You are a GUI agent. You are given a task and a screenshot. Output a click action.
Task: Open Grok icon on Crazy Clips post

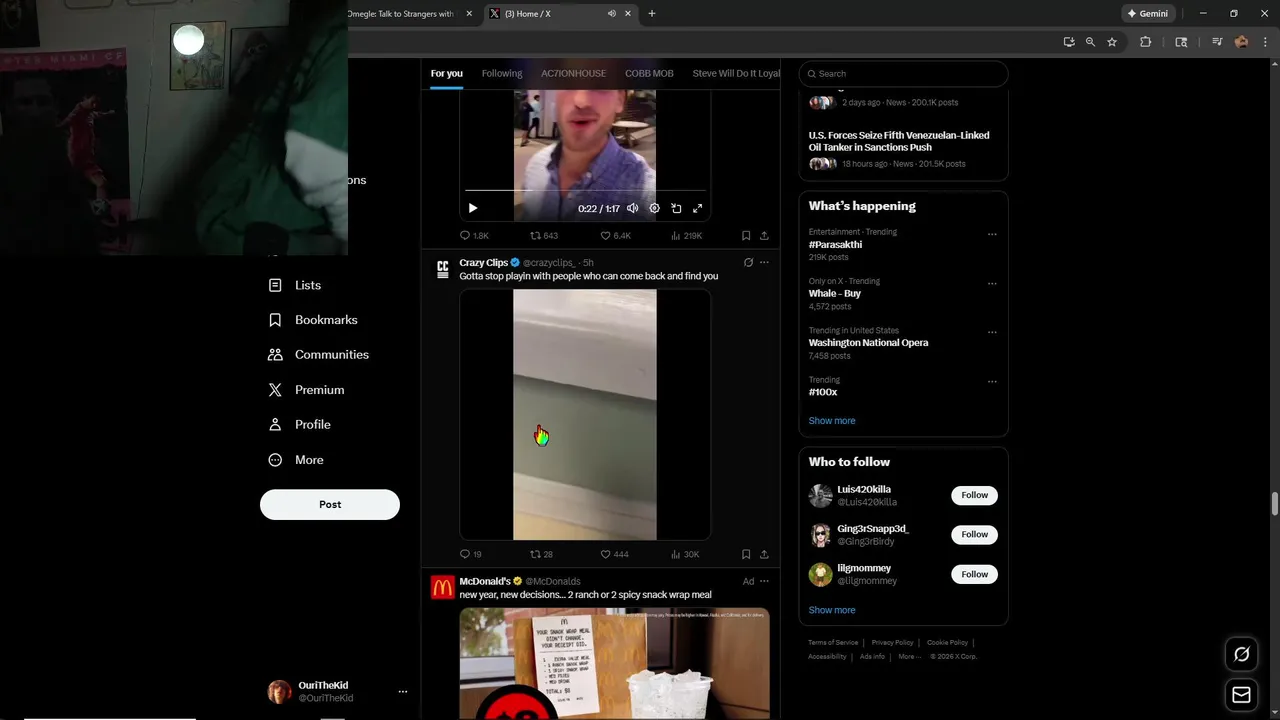748,262
